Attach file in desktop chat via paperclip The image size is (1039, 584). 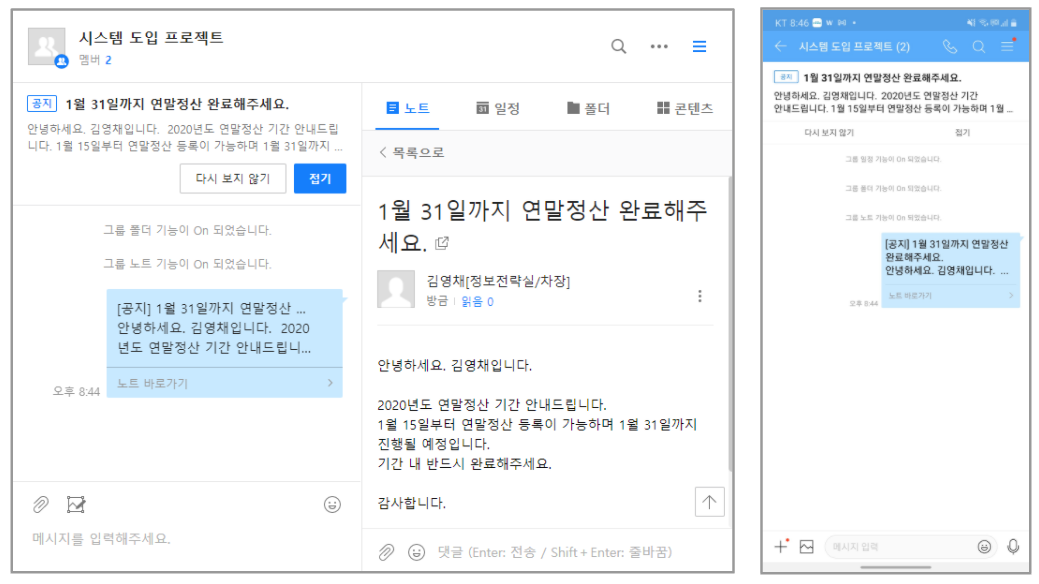40,504
